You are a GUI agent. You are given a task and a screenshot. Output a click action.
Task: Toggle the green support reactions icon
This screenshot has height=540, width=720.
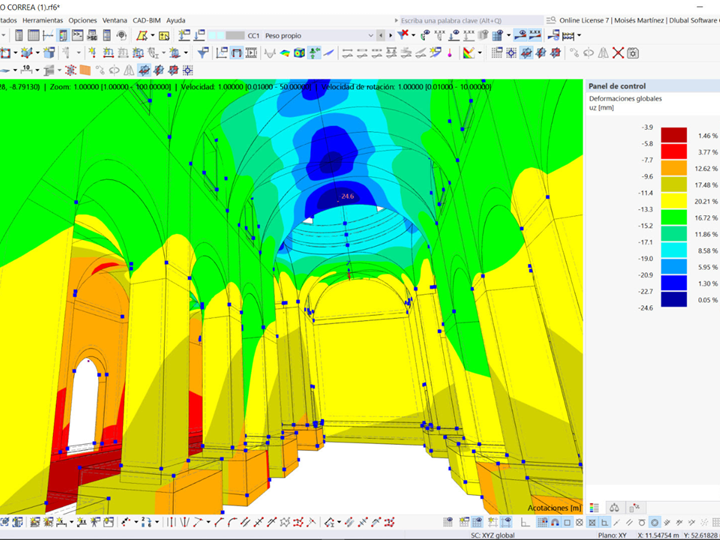(x=314, y=53)
